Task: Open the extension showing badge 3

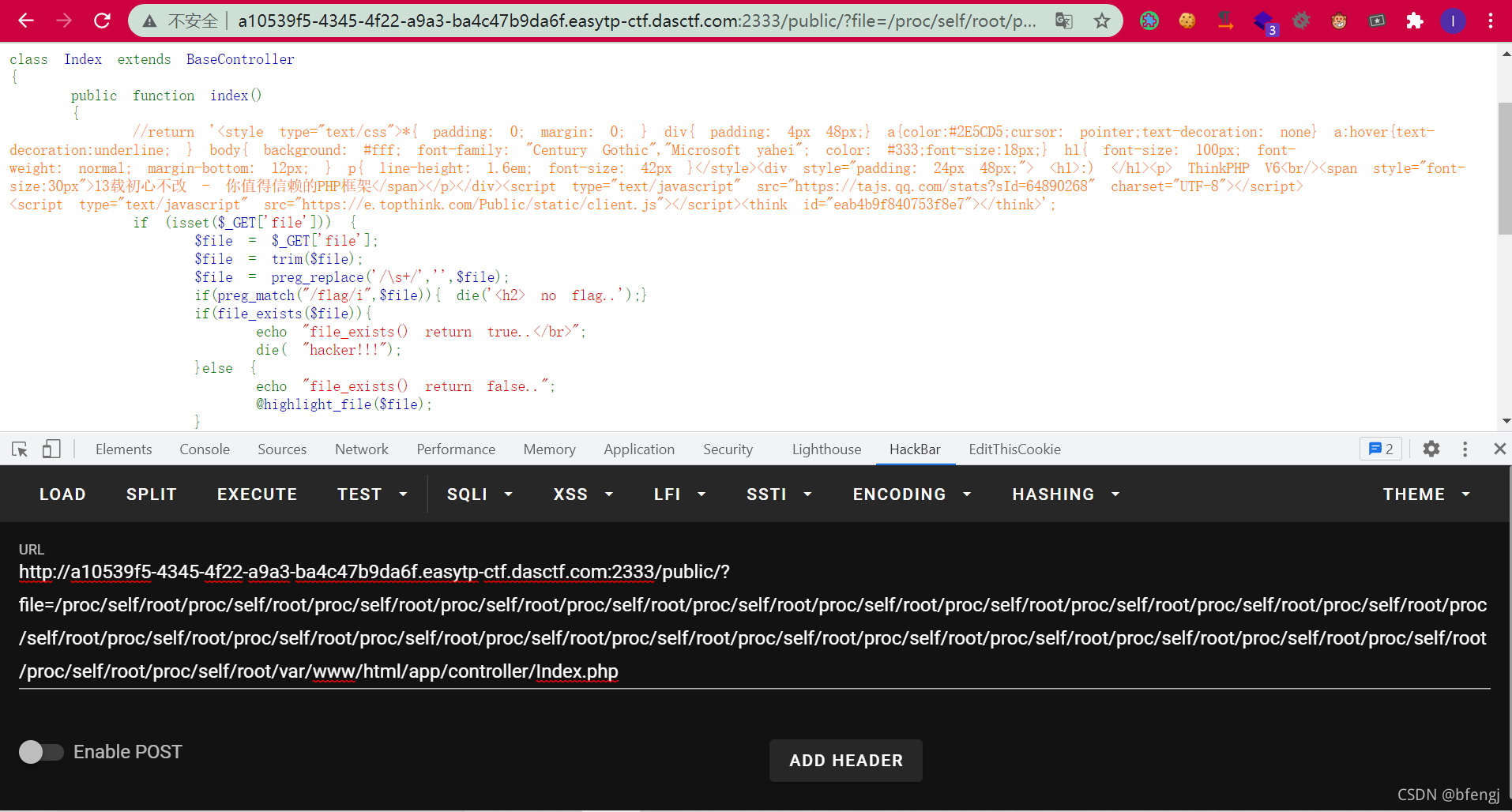Action: [x=1265, y=23]
